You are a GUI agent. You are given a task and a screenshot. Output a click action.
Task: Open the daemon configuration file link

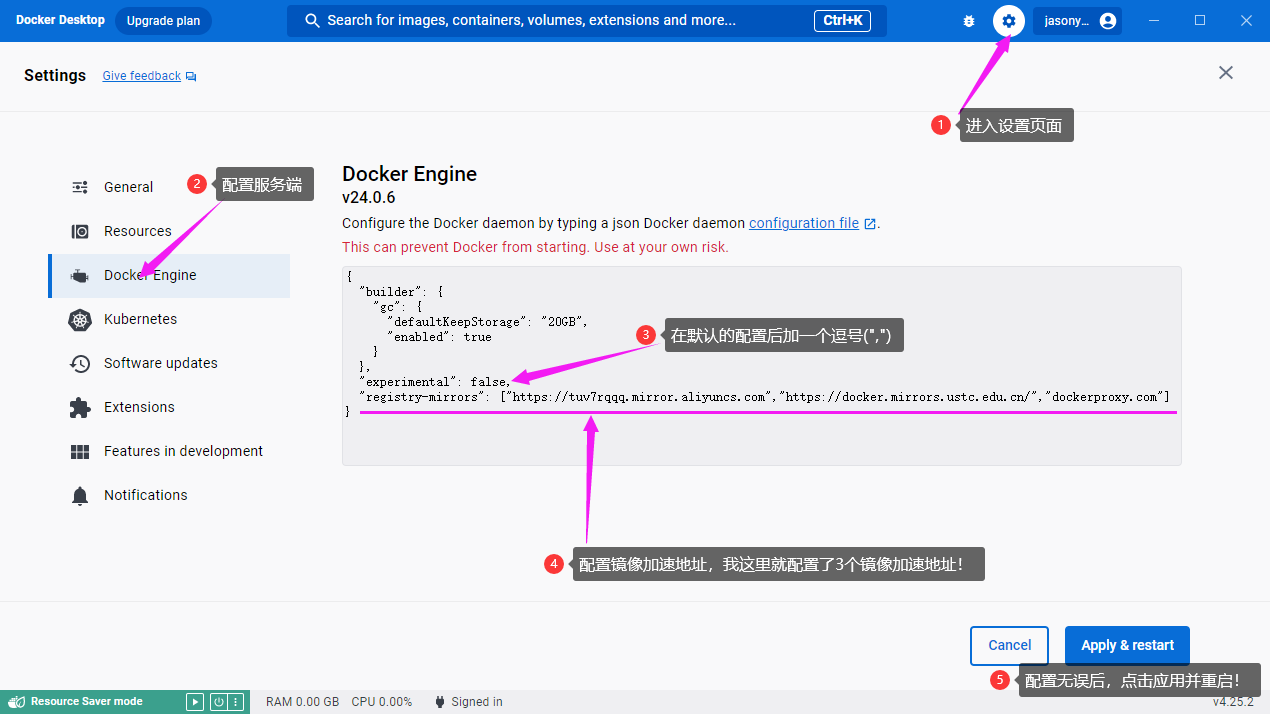(804, 223)
